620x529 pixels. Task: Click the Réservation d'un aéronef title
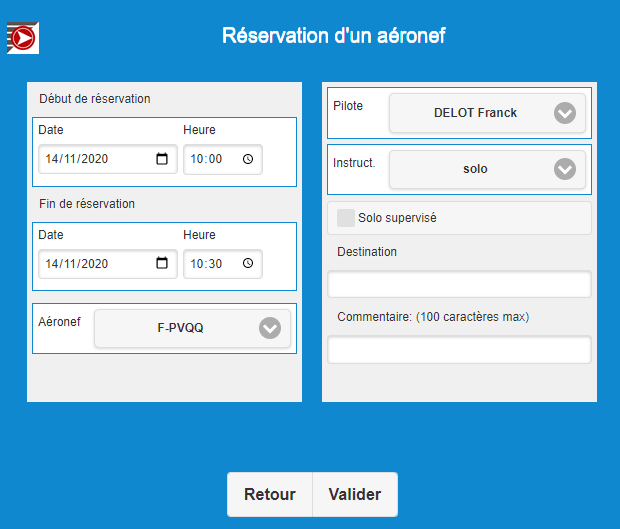(x=334, y=36)
